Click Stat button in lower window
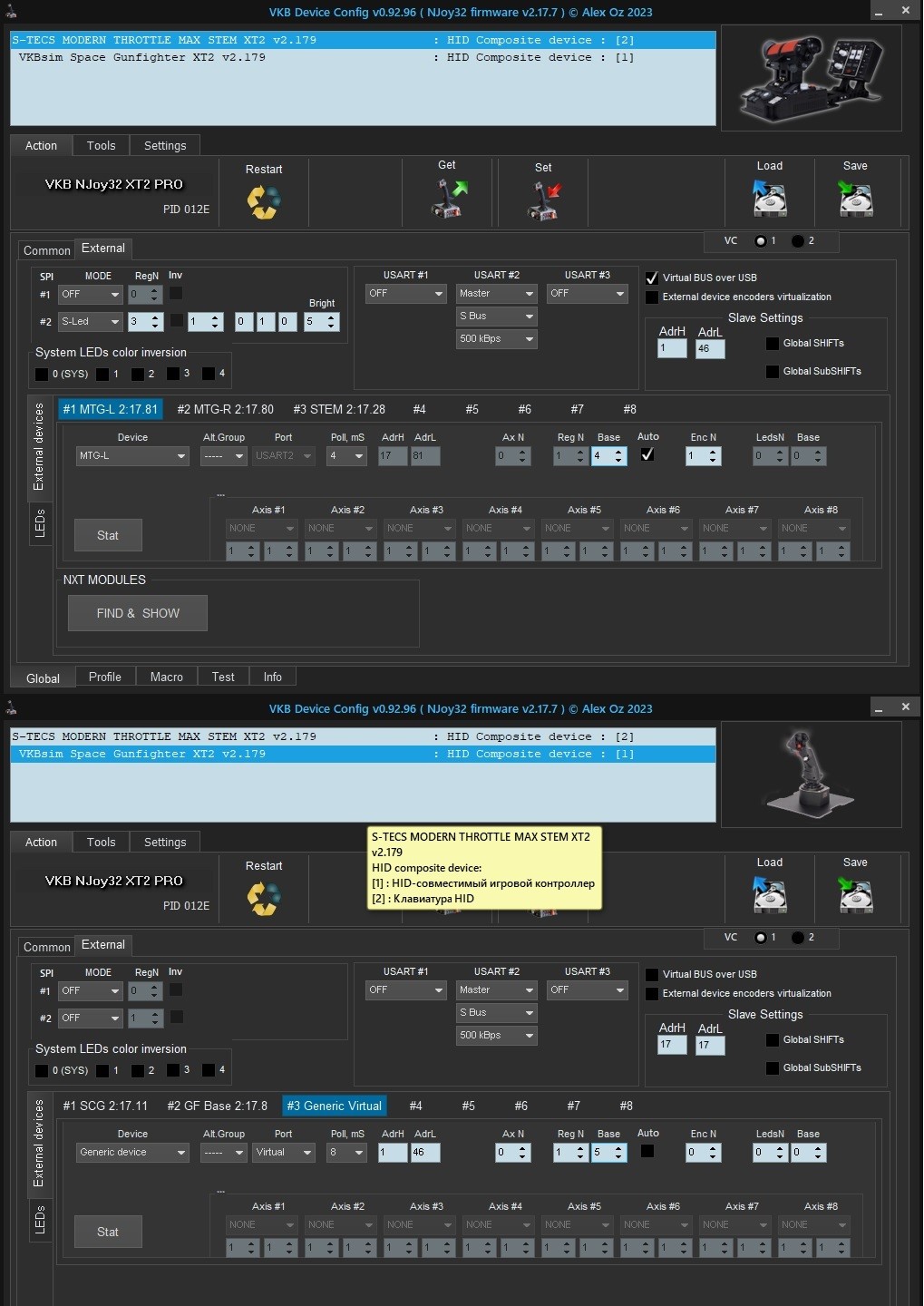Image resolution: width=924 pixels, height=1306 pixels. click(108, 1232)
